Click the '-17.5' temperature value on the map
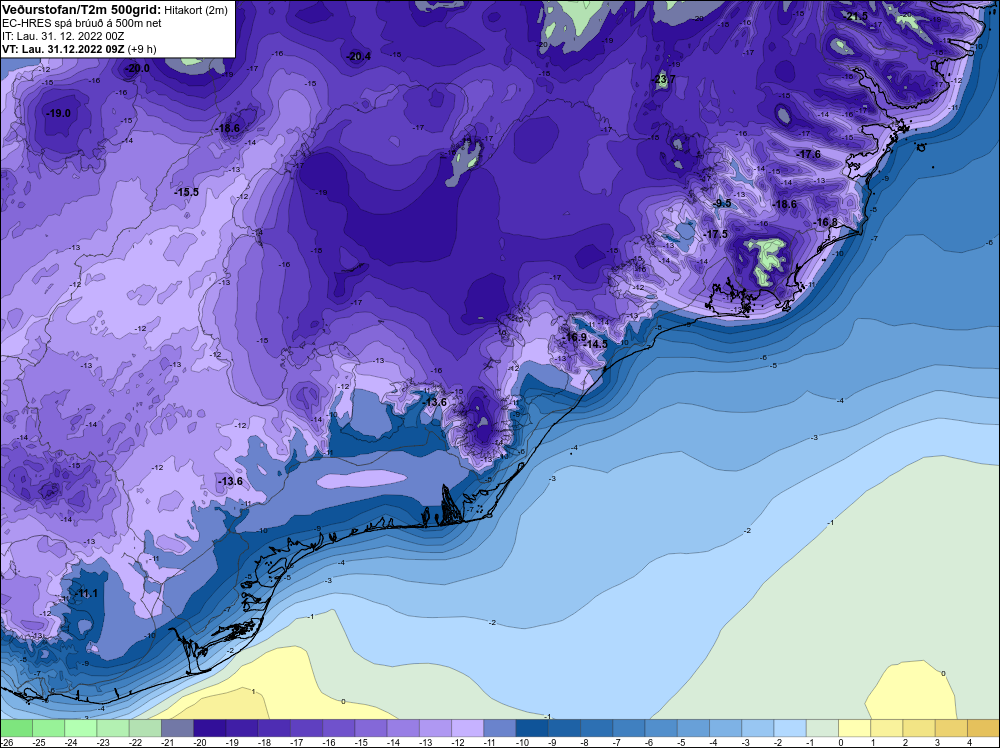Viewport: 1000px width, 748px height. pyautogui.click(x=716, y=235)
